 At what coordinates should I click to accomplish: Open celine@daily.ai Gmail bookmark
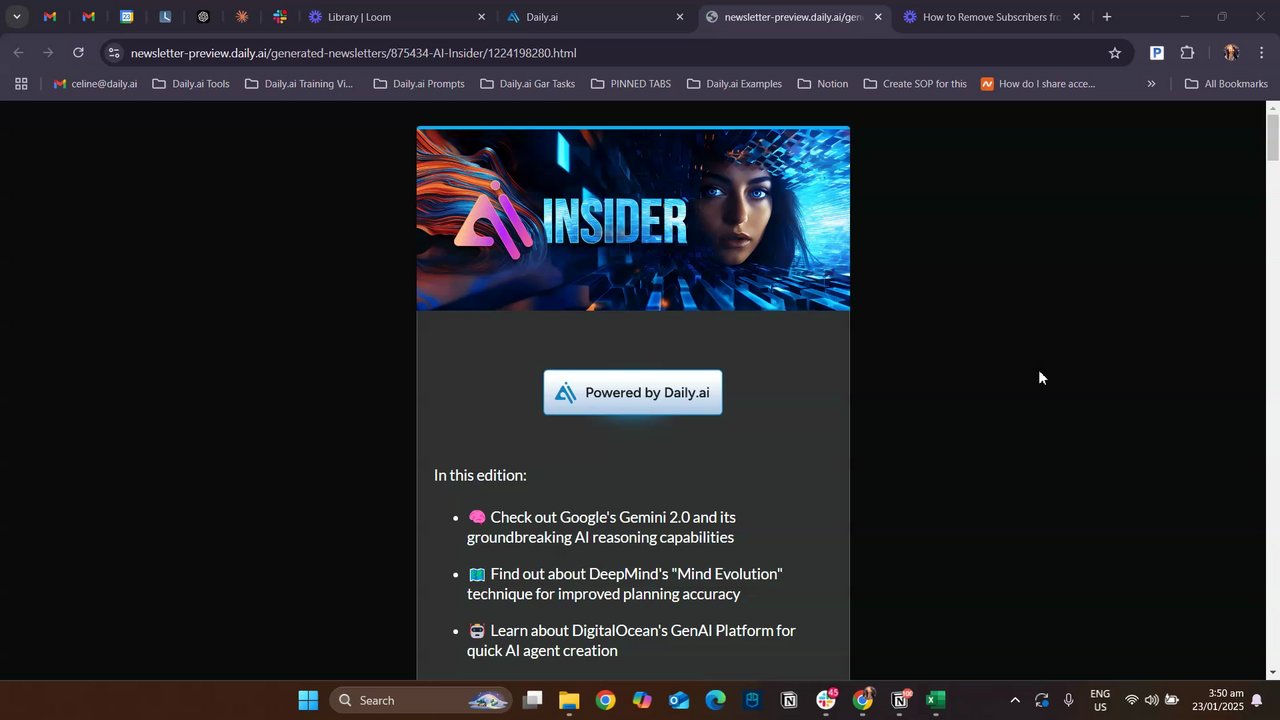click(x=95, y=84)
